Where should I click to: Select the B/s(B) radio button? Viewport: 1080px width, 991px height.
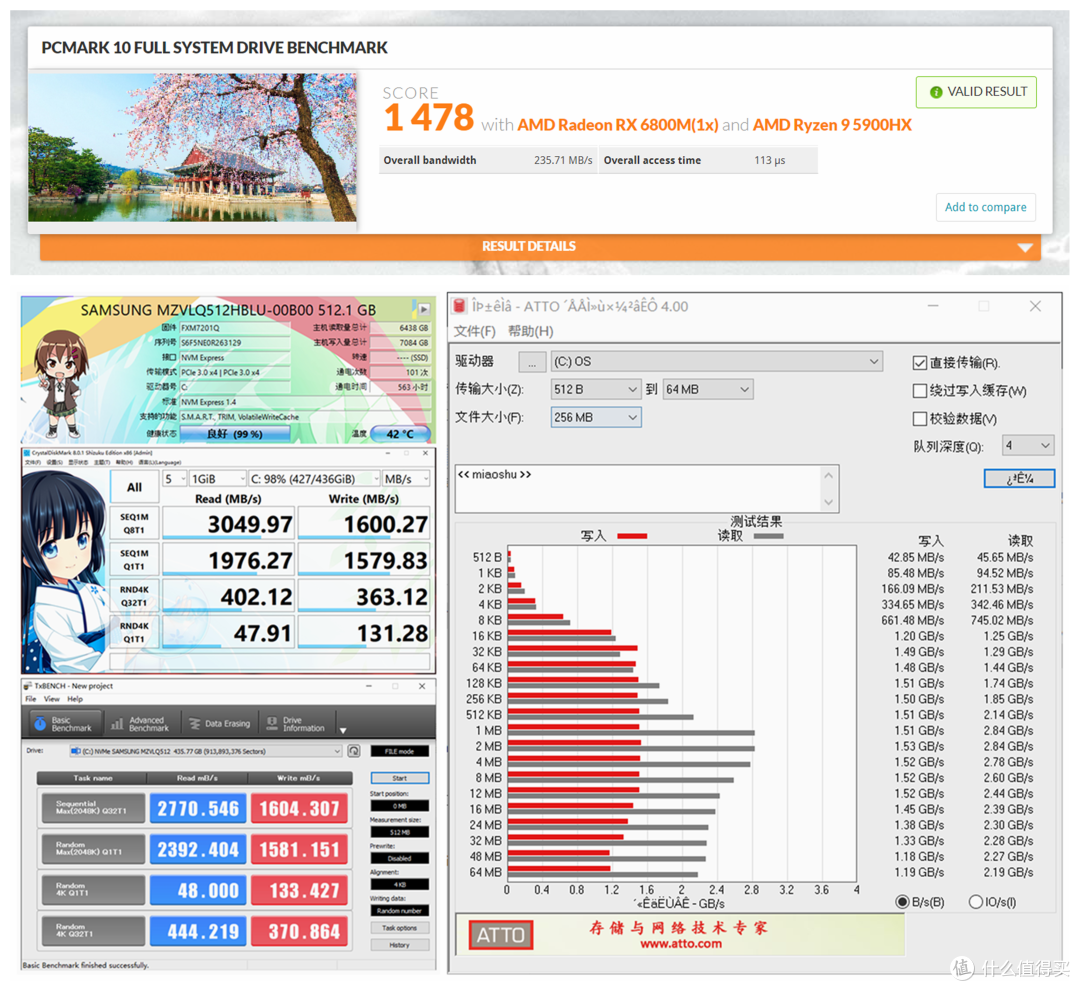click(902, 901)
